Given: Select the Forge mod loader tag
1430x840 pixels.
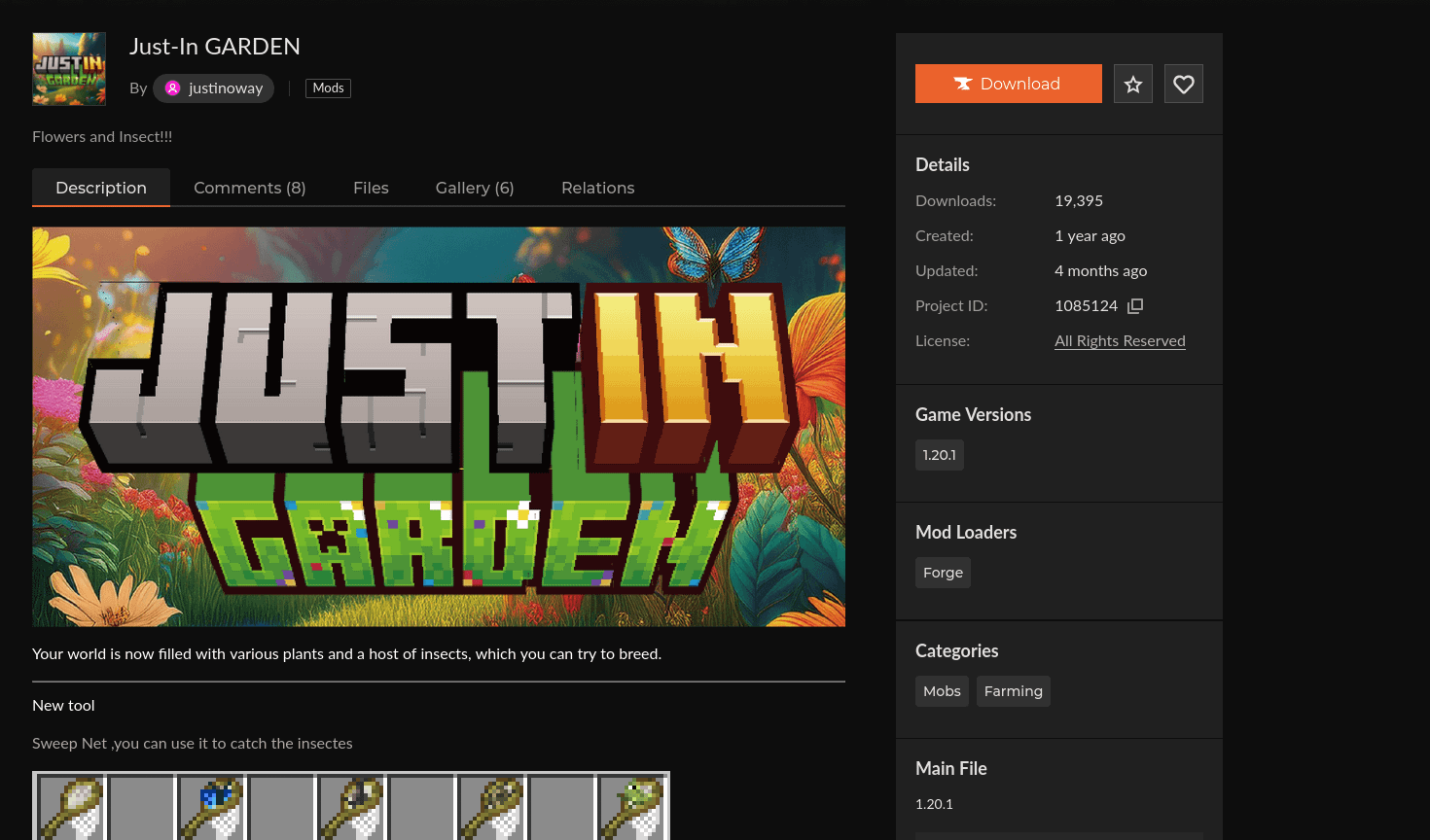Looking at the screenshot, I should (943, 573).
